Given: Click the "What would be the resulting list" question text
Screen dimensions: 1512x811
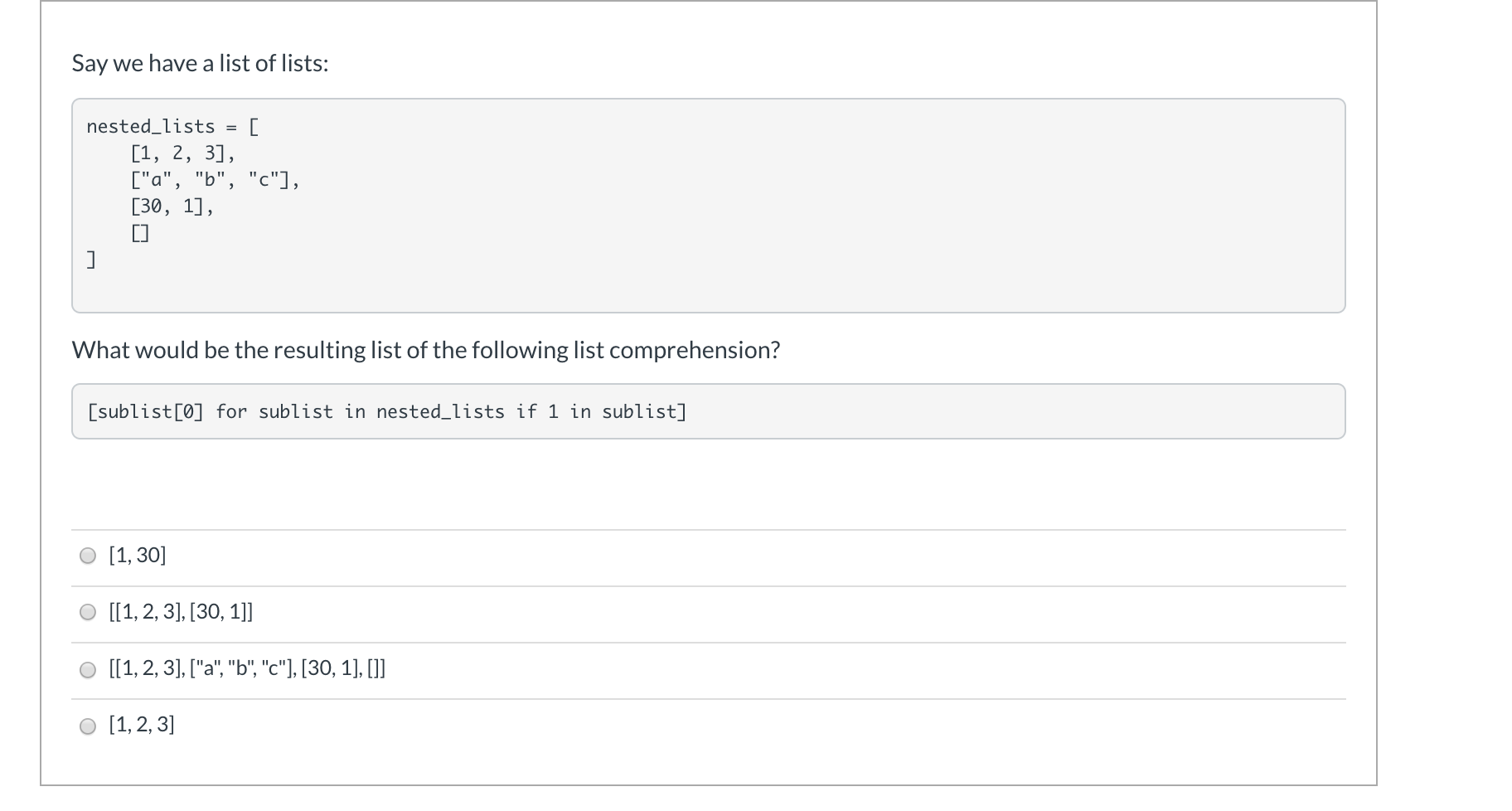Looking at the screenshot, I should click(425, 350).
